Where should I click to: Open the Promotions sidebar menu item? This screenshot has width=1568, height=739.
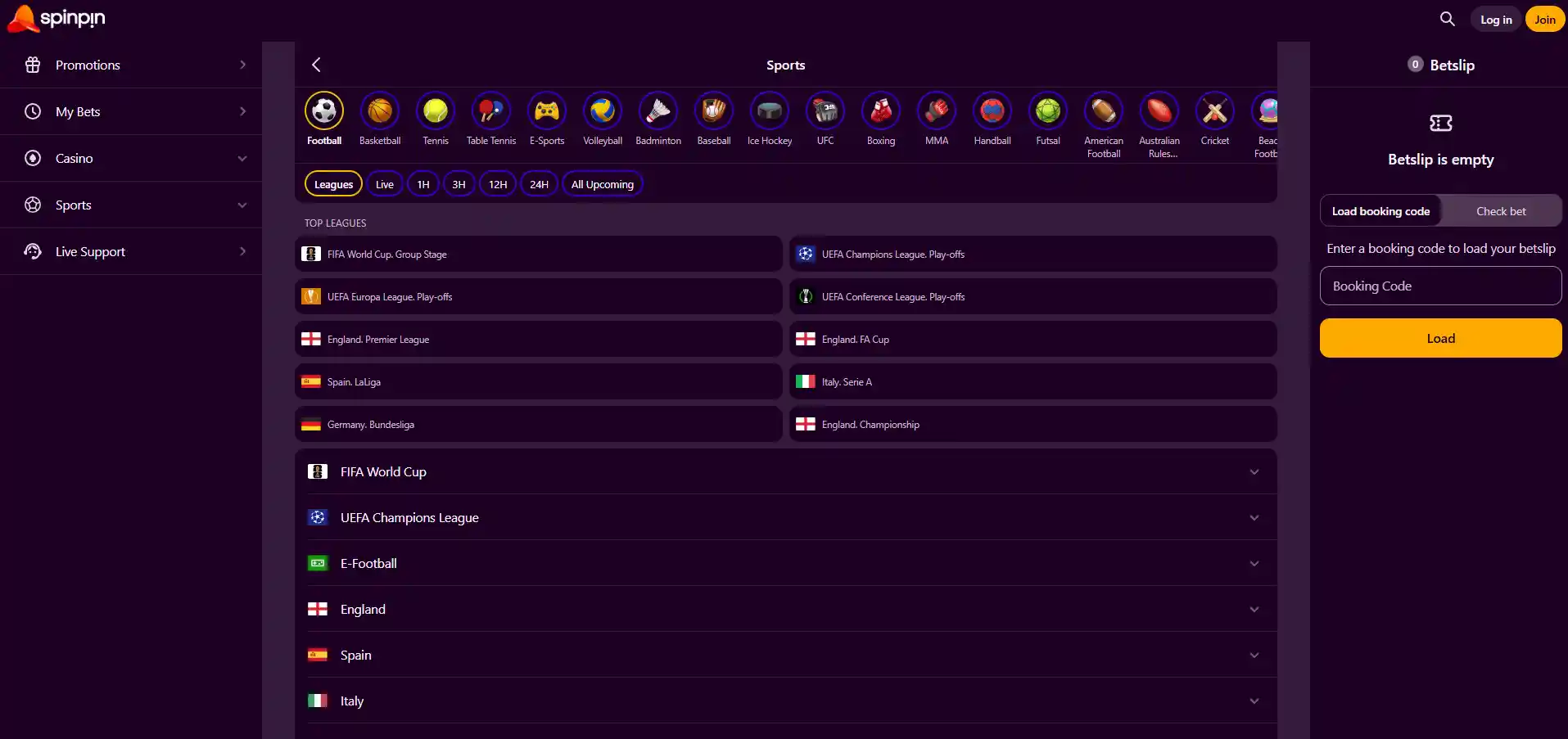pos(131,65)
